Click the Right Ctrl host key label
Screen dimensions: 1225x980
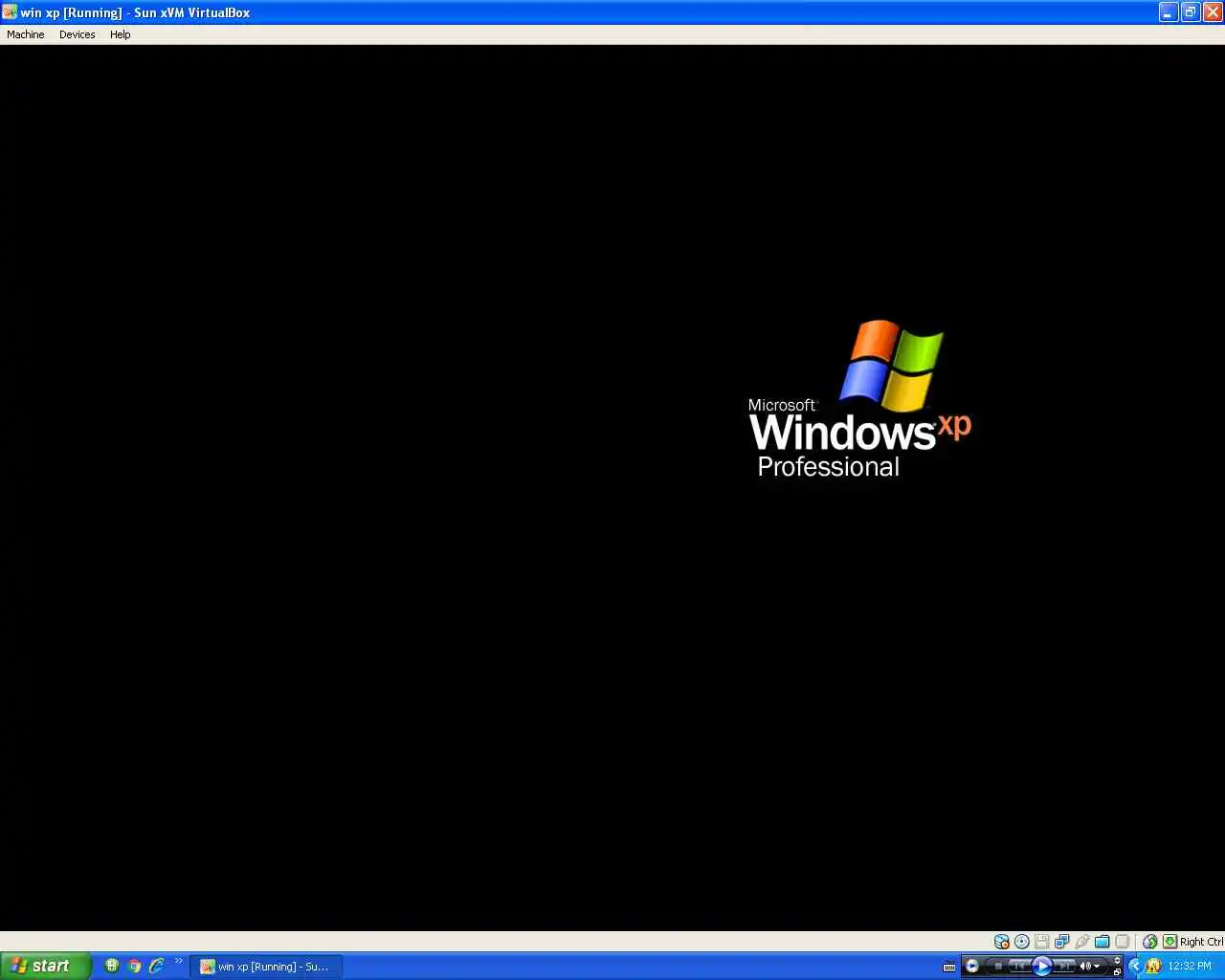[x=1201, y=942]
